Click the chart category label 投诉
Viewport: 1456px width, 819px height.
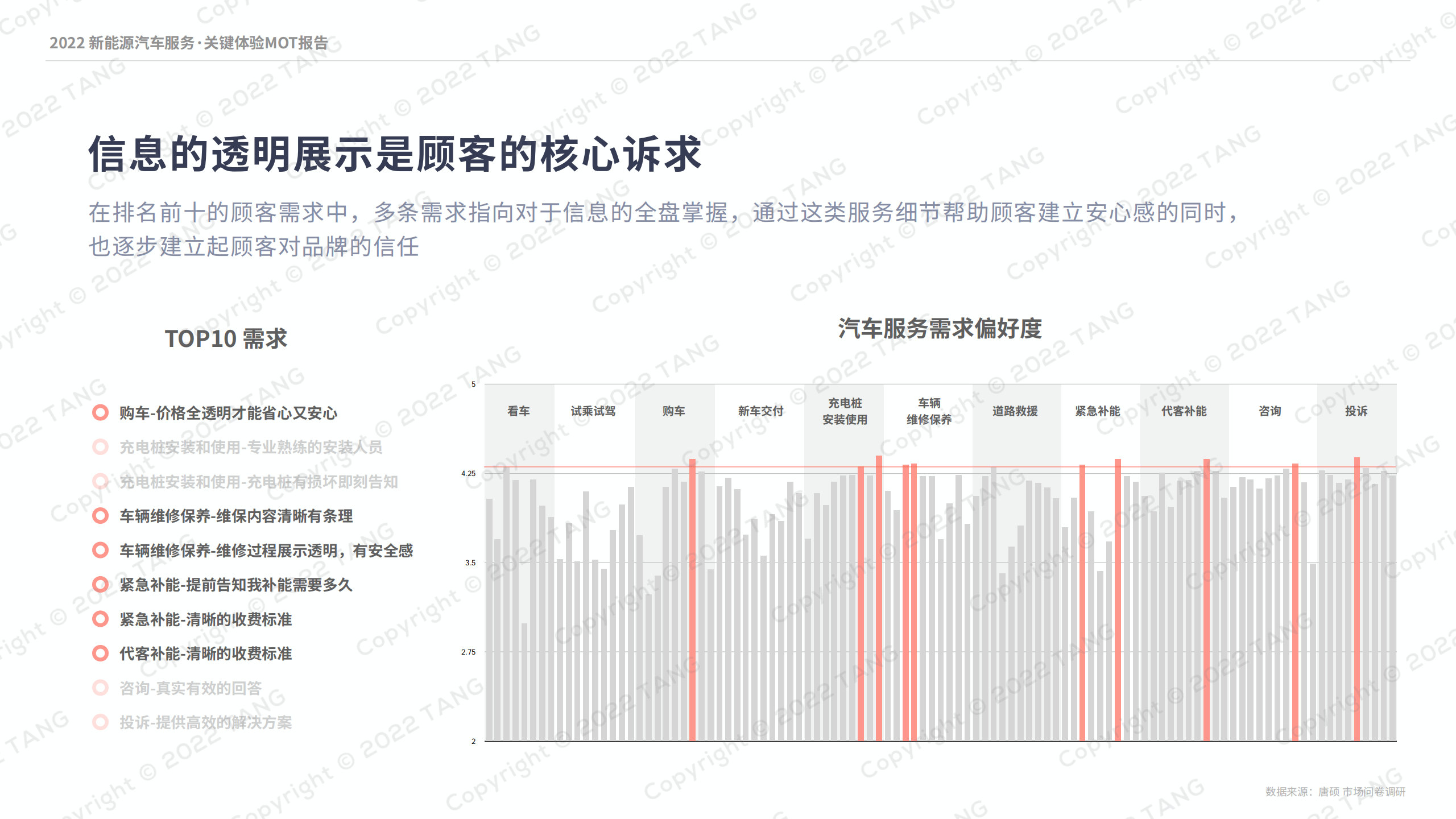(x=1356, y=411)
